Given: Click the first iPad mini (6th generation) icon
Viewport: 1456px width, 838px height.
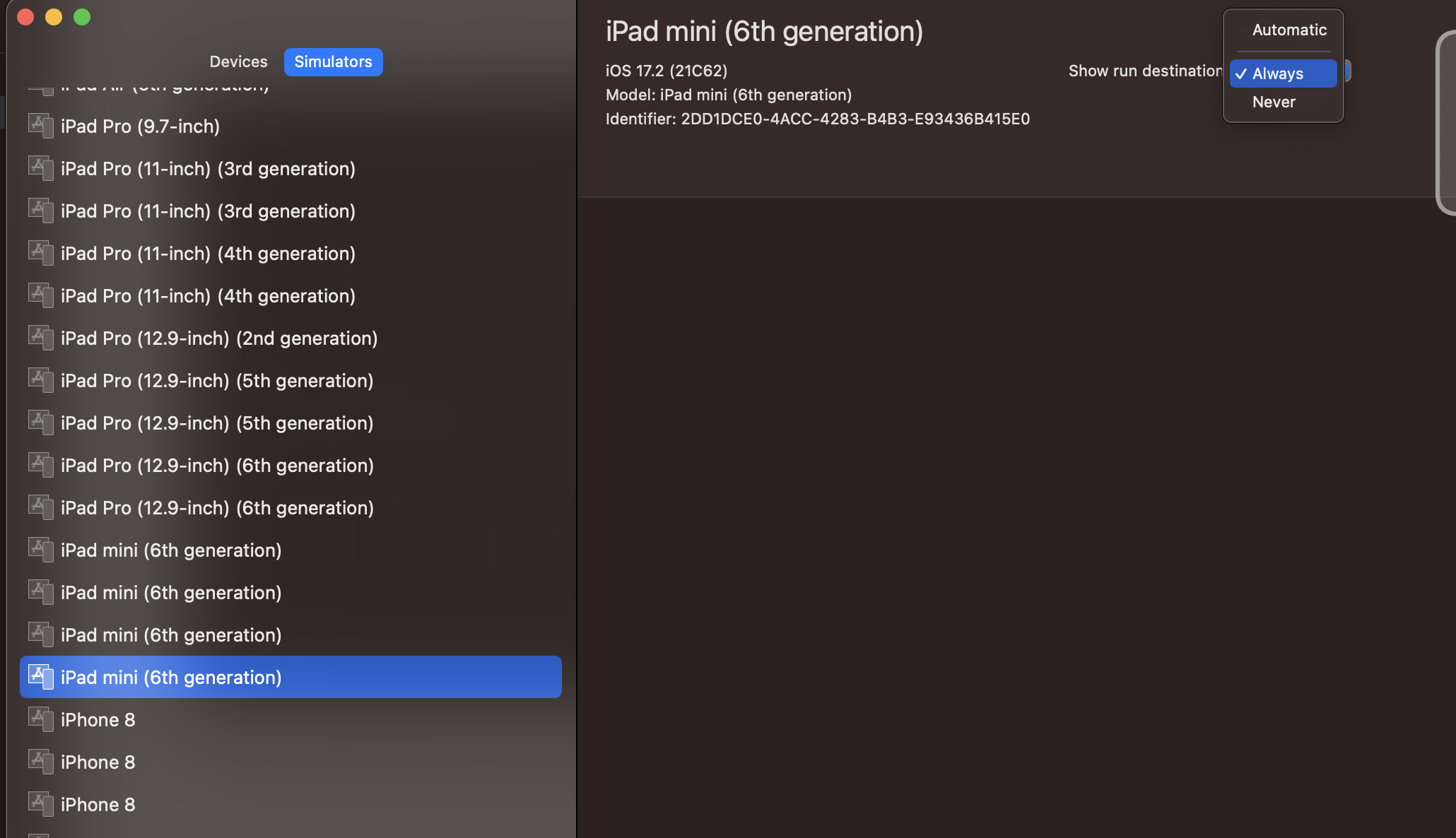Looking at the screenshot, I should 41,550.
